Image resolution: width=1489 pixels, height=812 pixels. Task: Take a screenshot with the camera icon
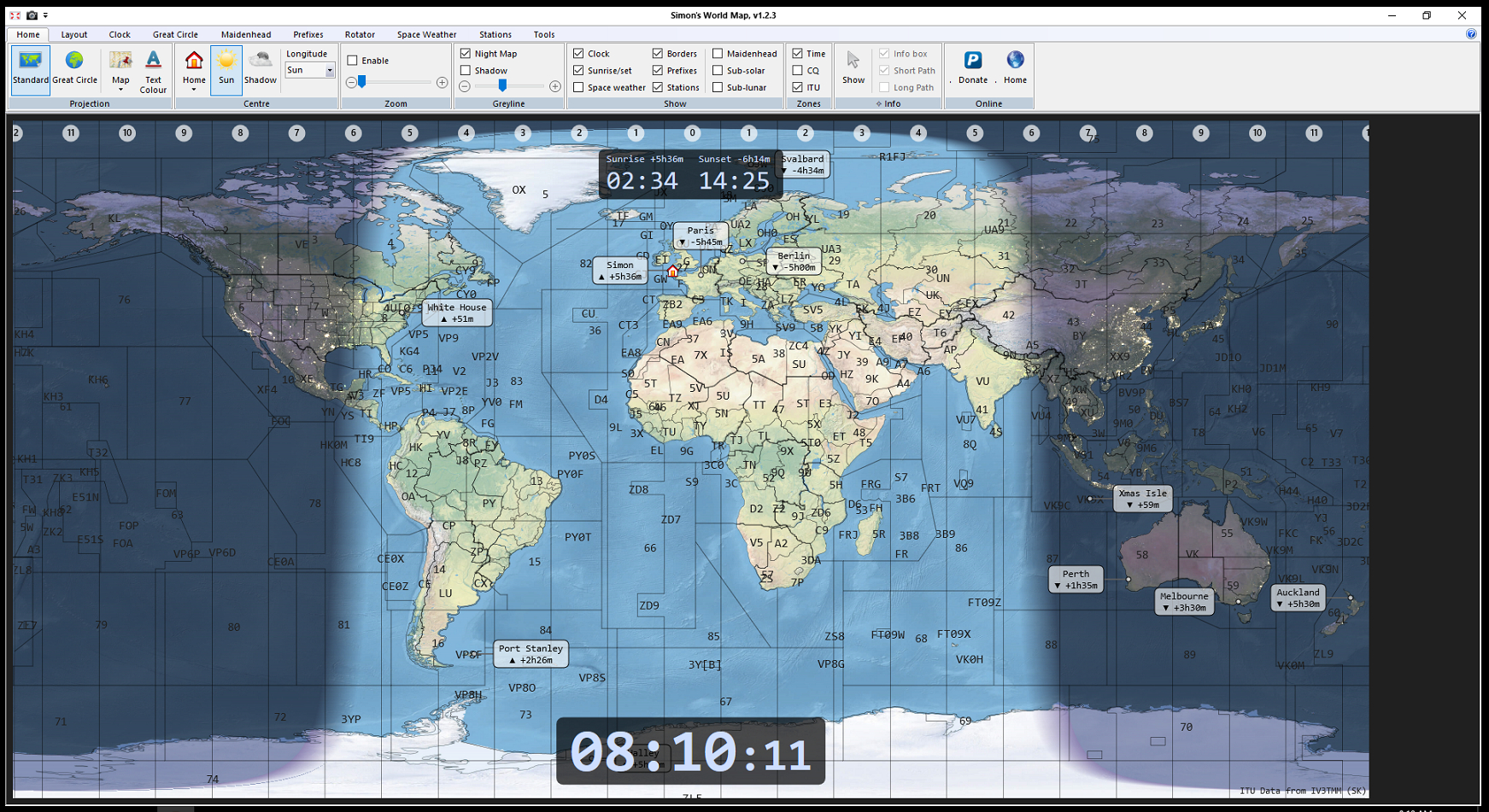click(x=32, y=15)
